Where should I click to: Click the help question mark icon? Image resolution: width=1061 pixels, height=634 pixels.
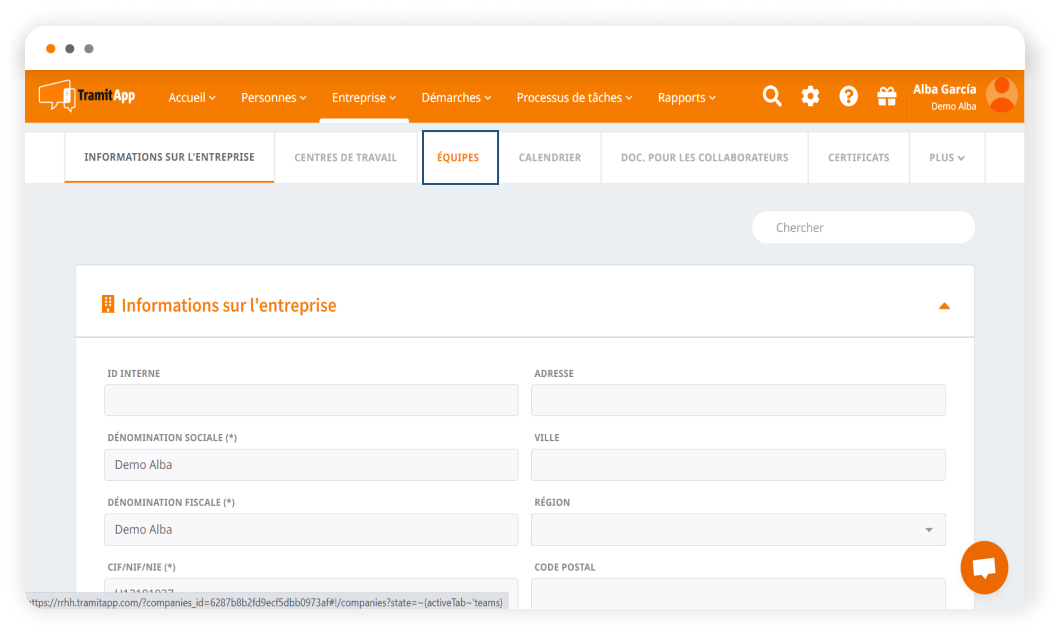pyautogui.click(x=848, y=96)
